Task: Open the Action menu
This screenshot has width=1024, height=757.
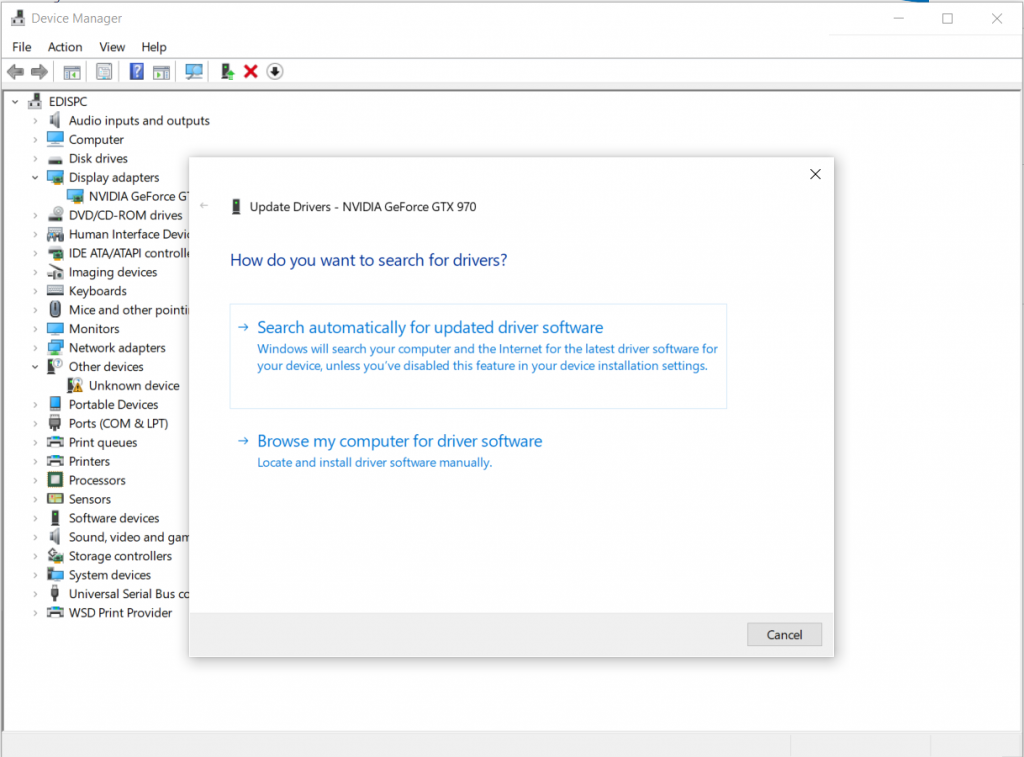Action: (65, 47)
